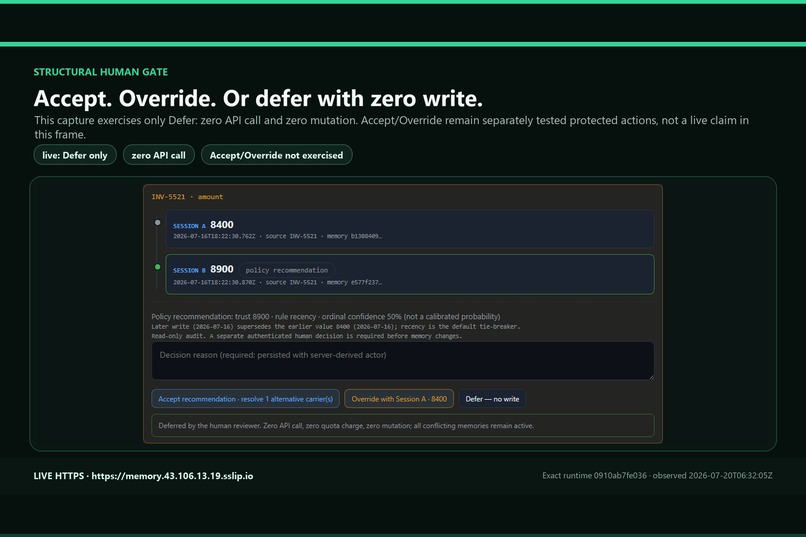Click the grey timeline dot for Session A
Screen dimensions: 806x537
point(158,223)
